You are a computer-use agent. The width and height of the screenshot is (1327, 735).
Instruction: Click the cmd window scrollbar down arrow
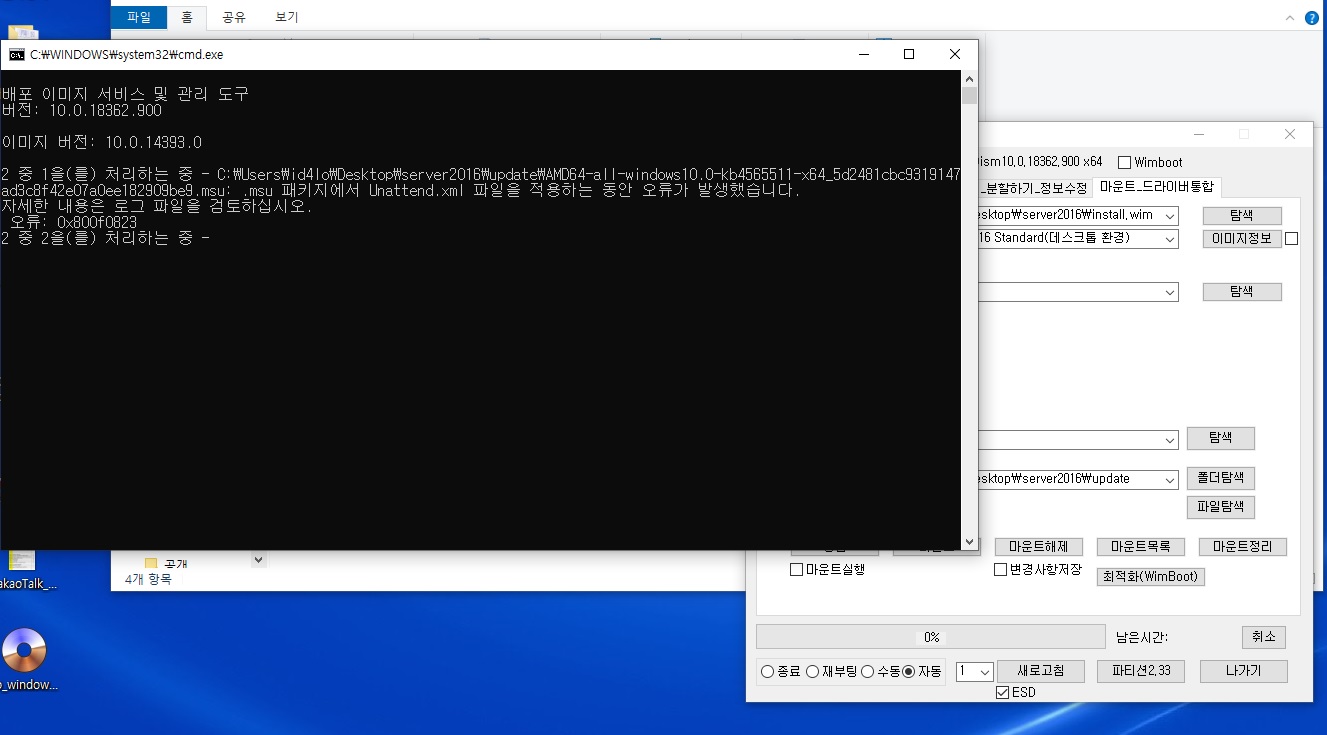pyautogui.click(x=969, y=541)
